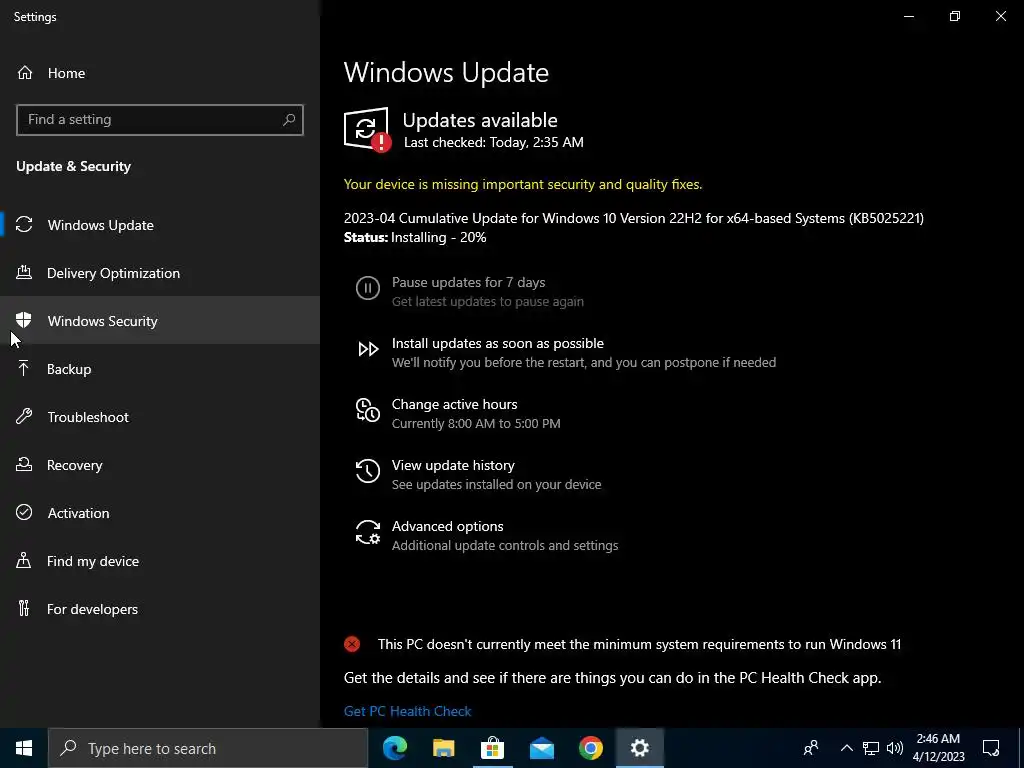Viewport: 1024px width, 768px height.
Task: Open Find my device settings
Action: pyautogui.click(x=160, y=561)
